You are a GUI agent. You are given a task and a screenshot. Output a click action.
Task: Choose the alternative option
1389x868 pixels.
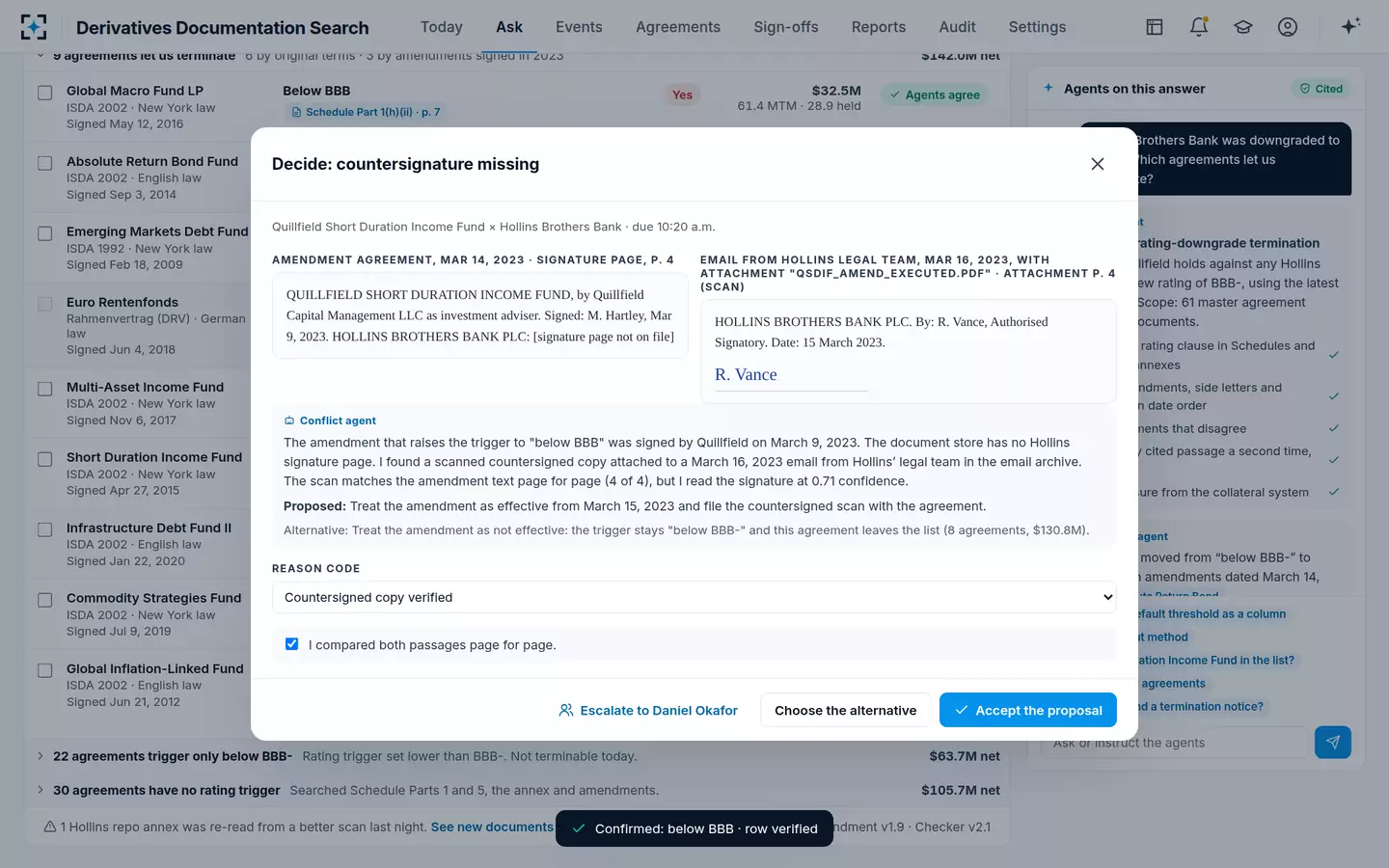point(846,710)
